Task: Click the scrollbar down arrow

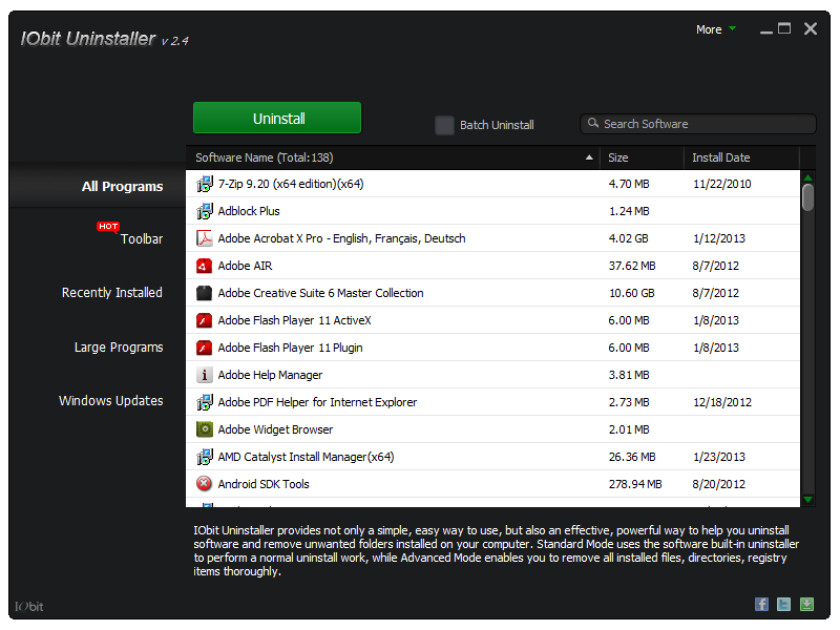Action: (808, 499)
